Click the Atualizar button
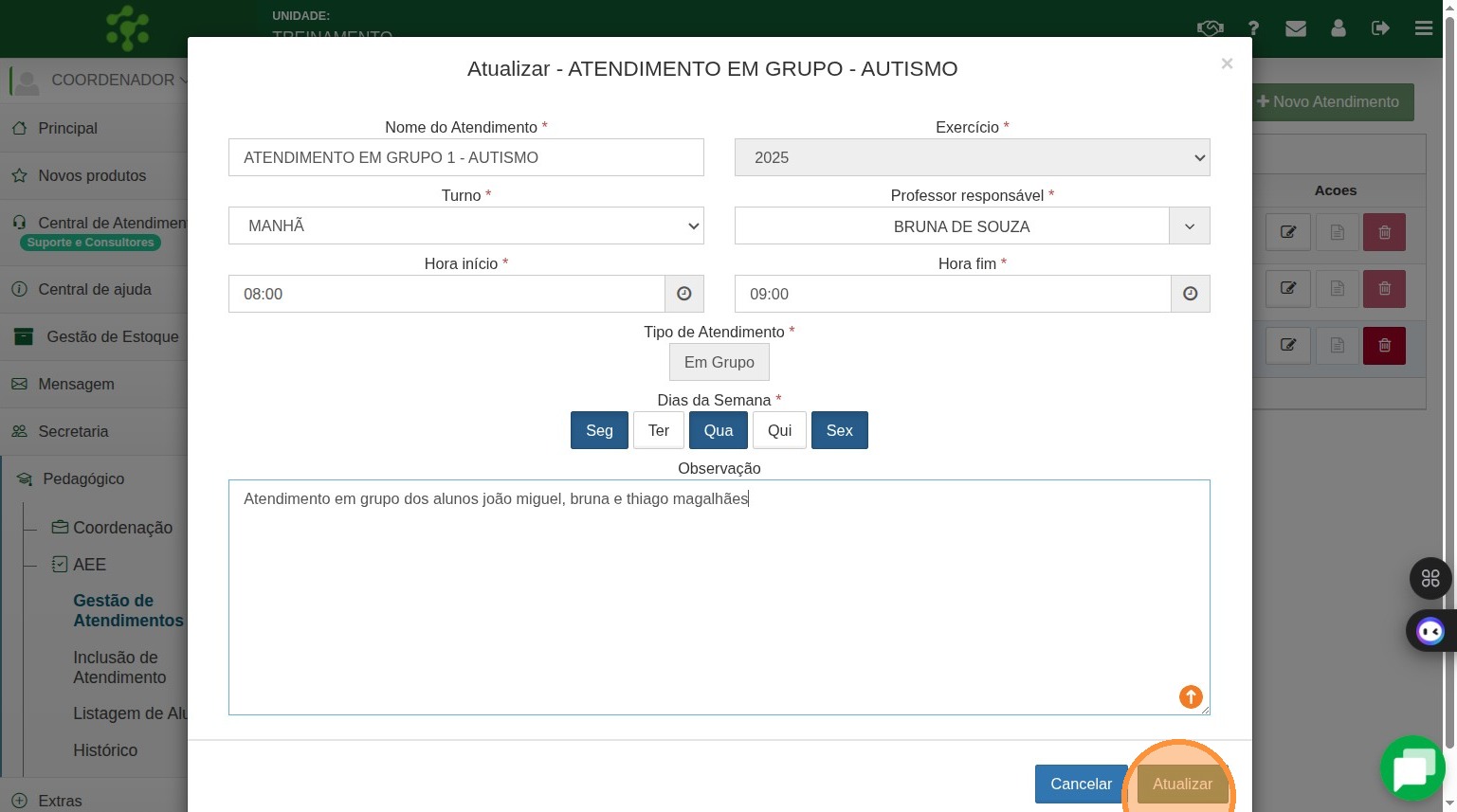The width and height of the screenshot is (1457, 812). click(1182, 784)
